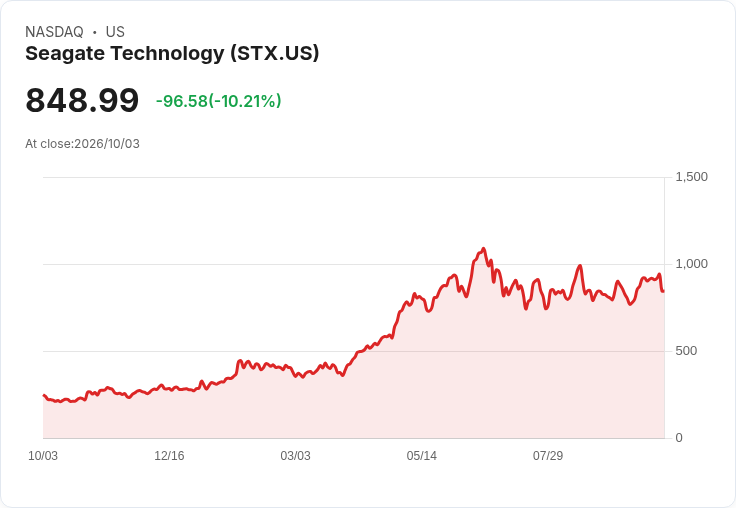
Task: Click the 10/03 x-axis date label
Action: coord(43,456)
